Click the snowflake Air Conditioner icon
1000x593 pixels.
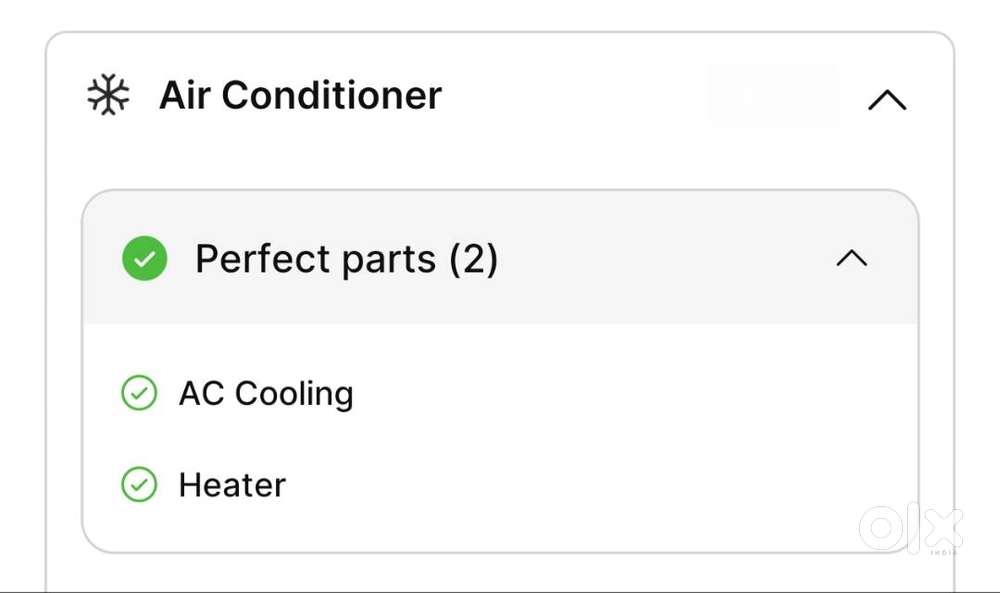[x=108, y=96]
